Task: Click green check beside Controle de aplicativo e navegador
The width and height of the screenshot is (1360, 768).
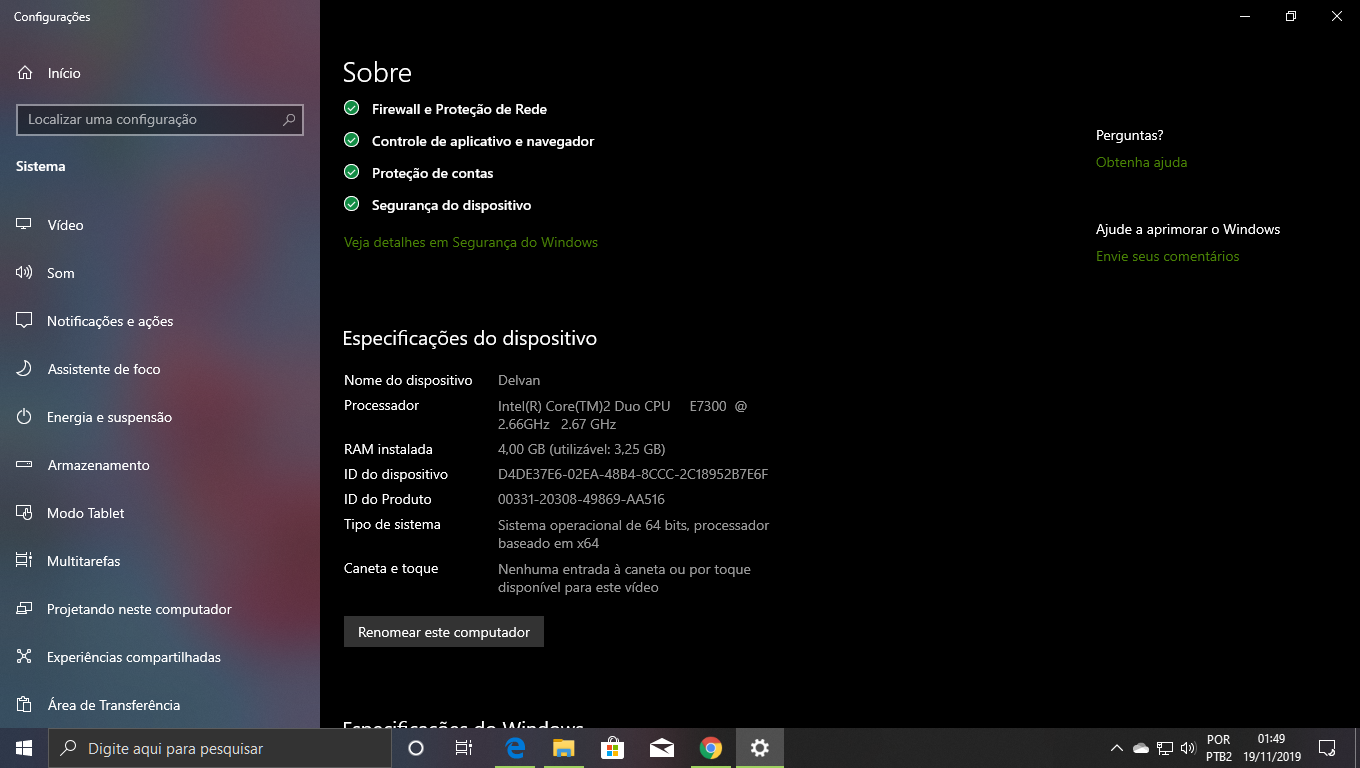Action: tap(351, 140)
